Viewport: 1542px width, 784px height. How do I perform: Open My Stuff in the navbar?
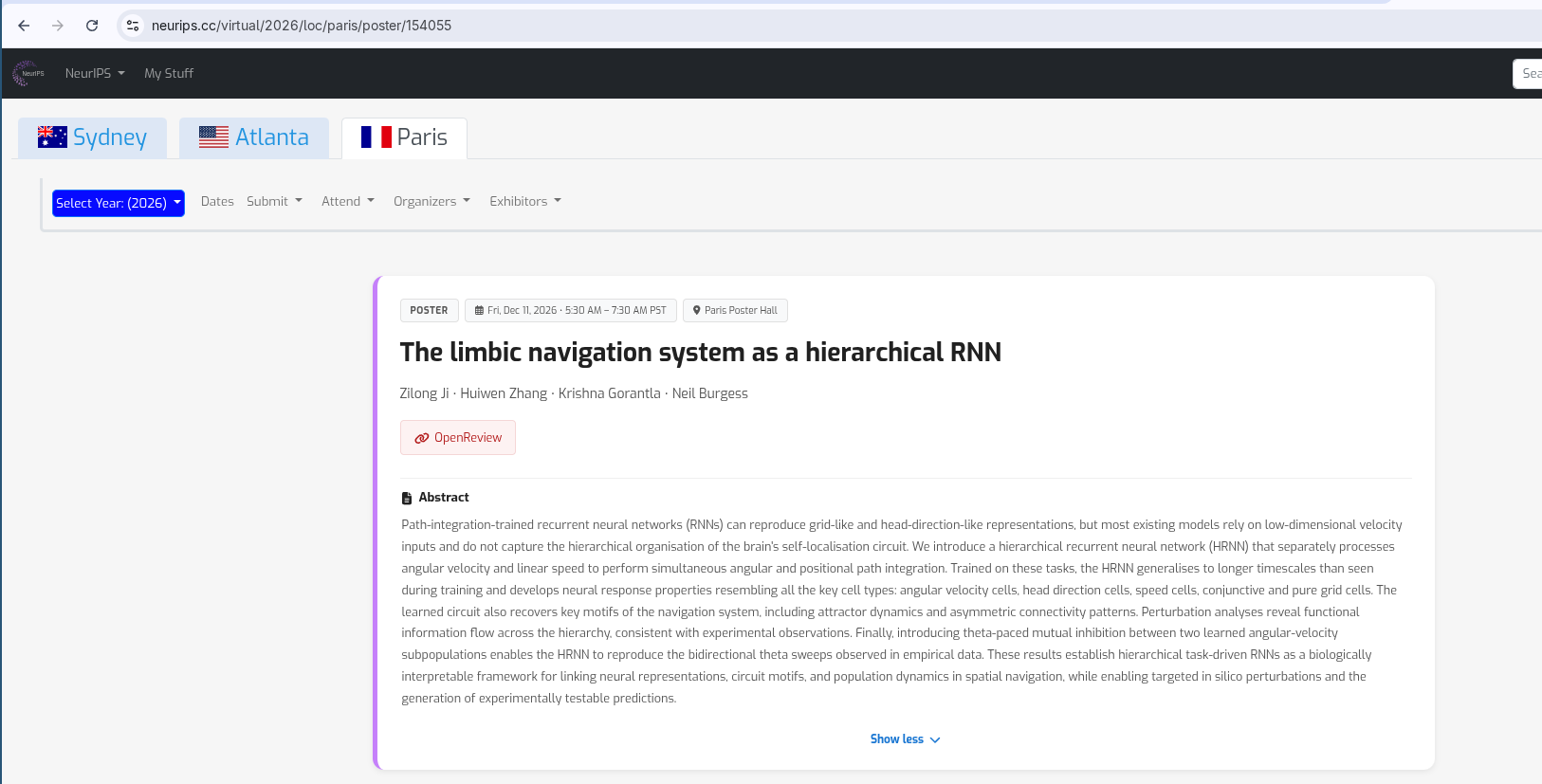(169, 73)
